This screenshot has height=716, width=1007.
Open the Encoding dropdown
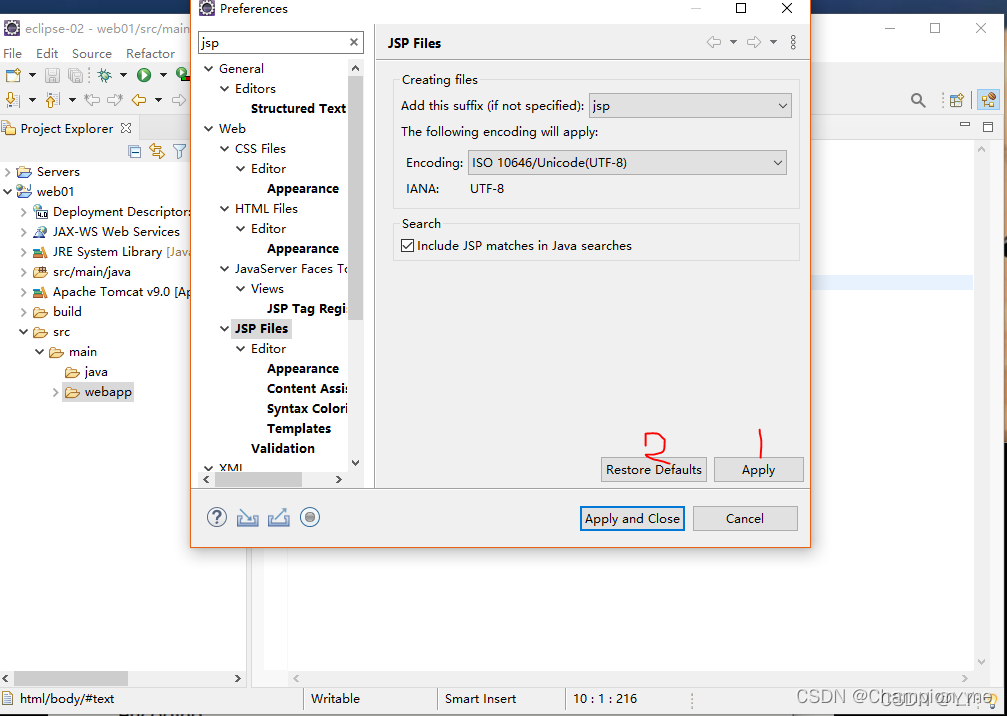(x=627, y=163)
